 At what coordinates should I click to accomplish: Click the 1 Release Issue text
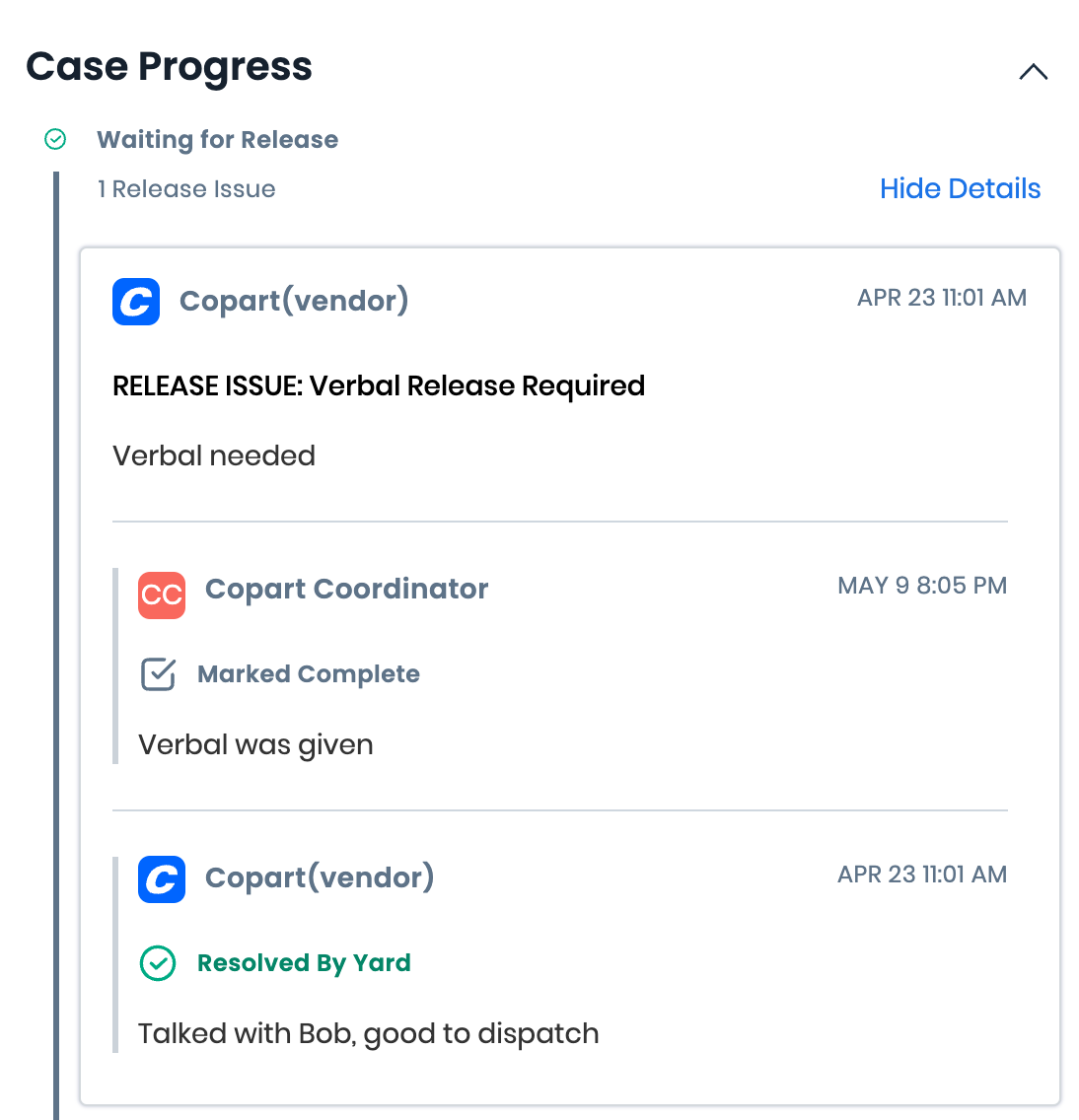186,189
